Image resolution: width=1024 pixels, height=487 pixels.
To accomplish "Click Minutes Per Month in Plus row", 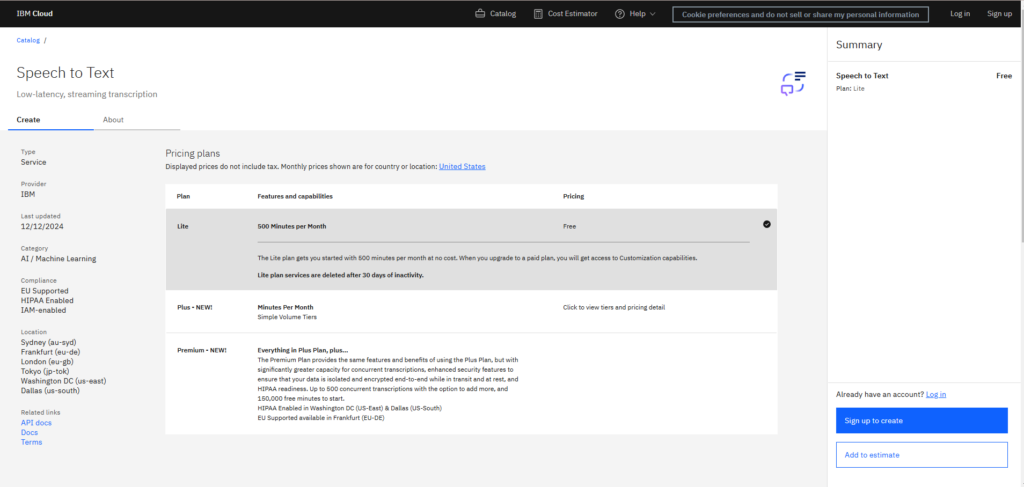I will pyautogui.click(x=285, y=307).
